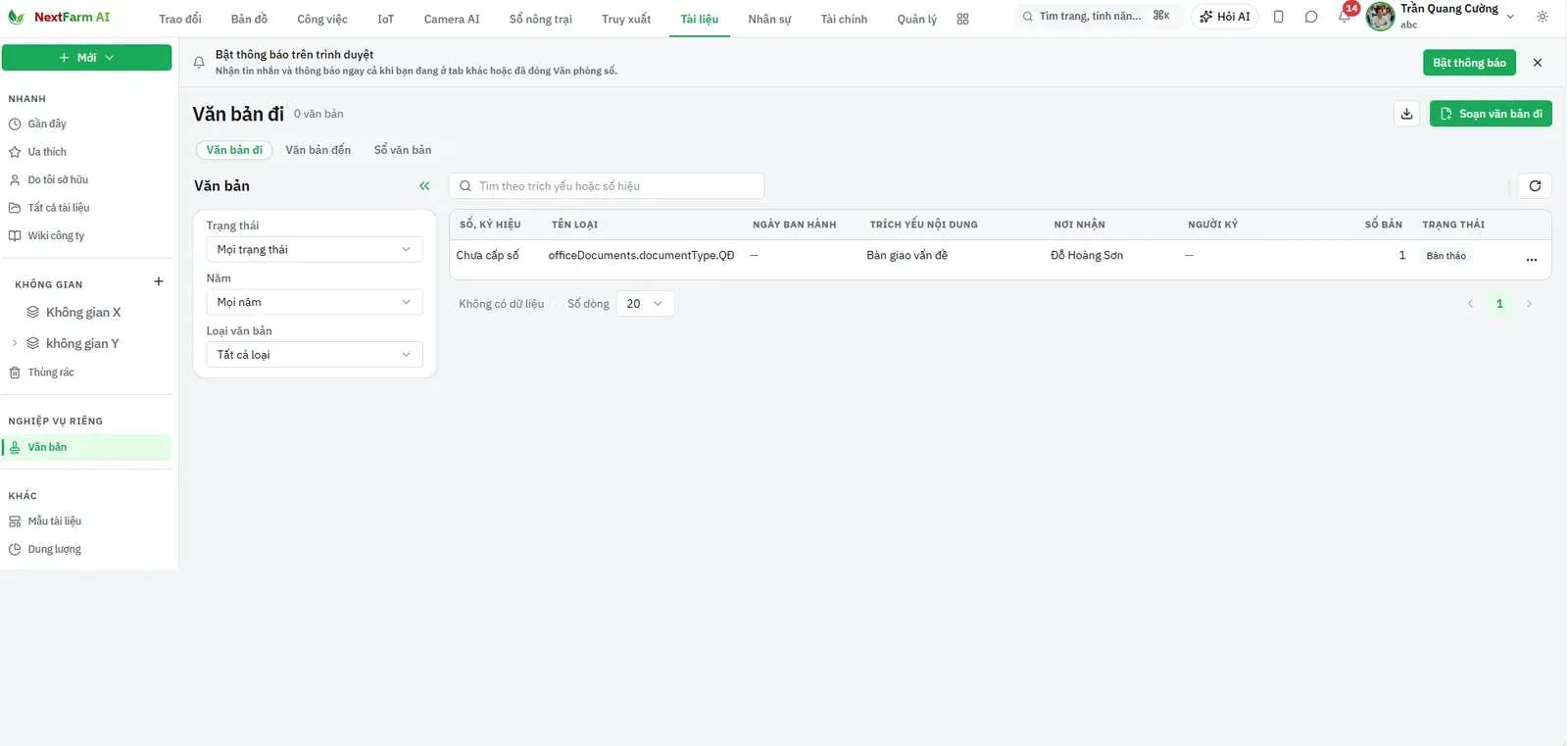Add a new Không gian with plus

coord(159,282)
